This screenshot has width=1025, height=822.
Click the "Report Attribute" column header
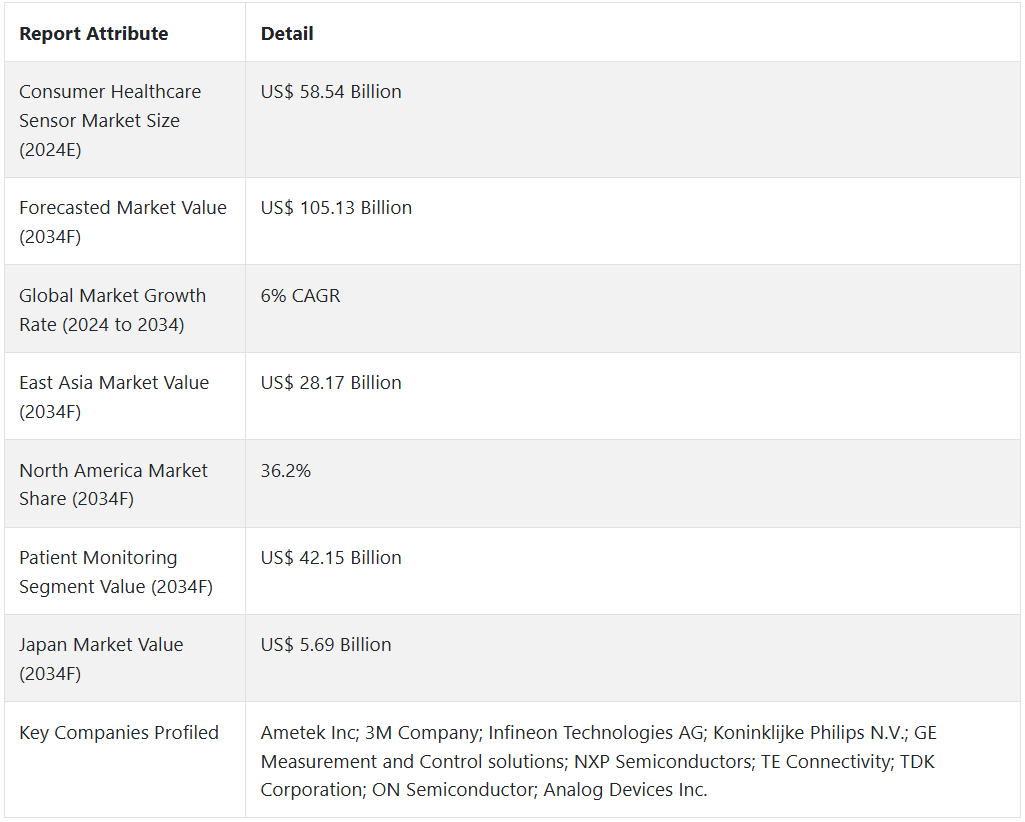tap(94, 34)
